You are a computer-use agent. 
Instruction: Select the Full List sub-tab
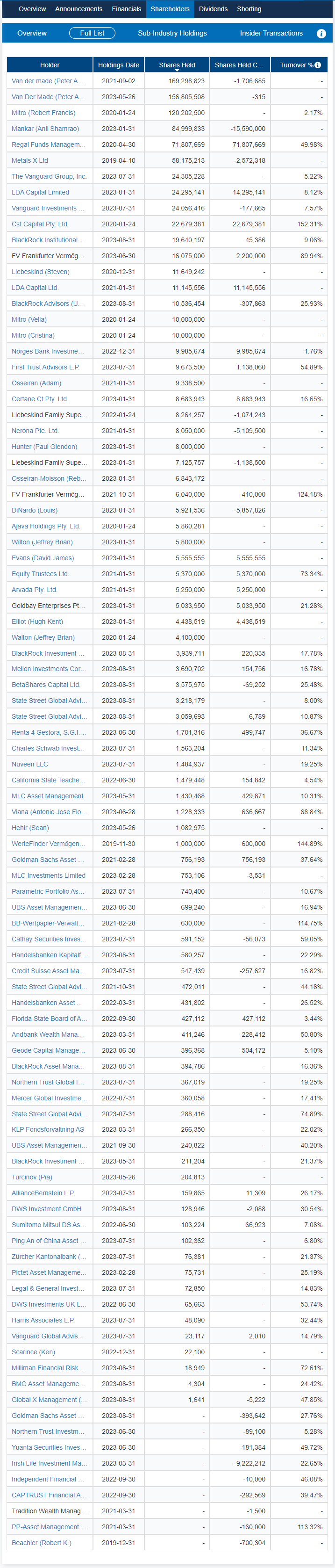(x=93, y=34)
